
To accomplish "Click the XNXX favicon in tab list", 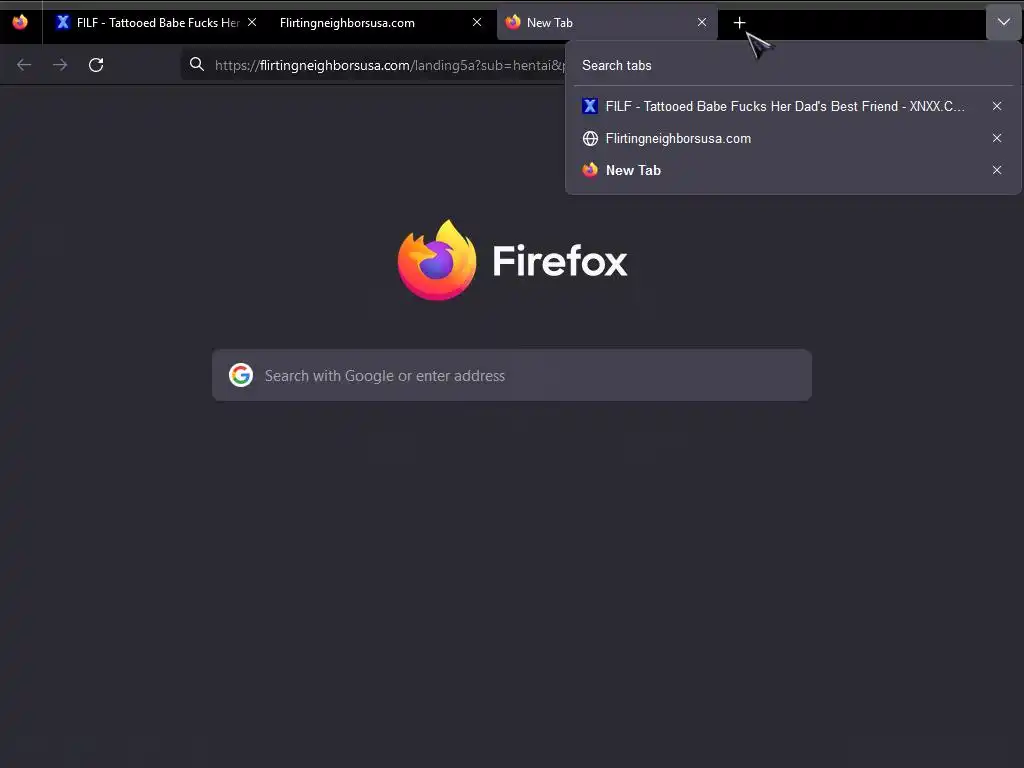I will 590,106.
